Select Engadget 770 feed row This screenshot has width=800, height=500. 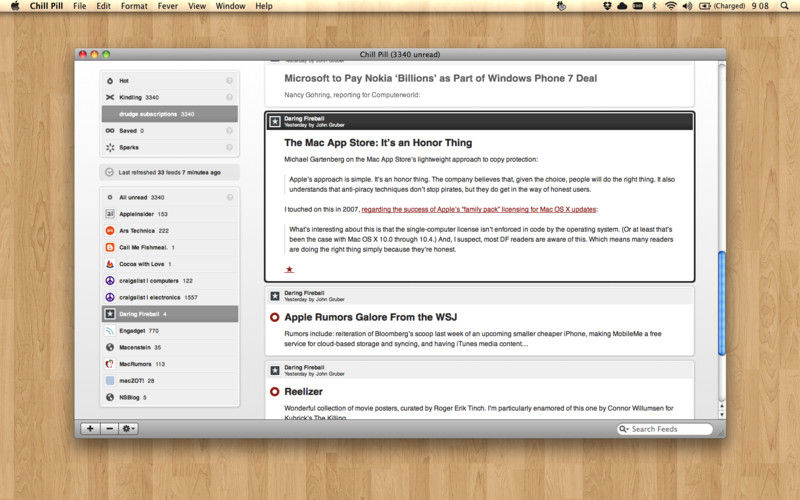[x=170, y=331]
